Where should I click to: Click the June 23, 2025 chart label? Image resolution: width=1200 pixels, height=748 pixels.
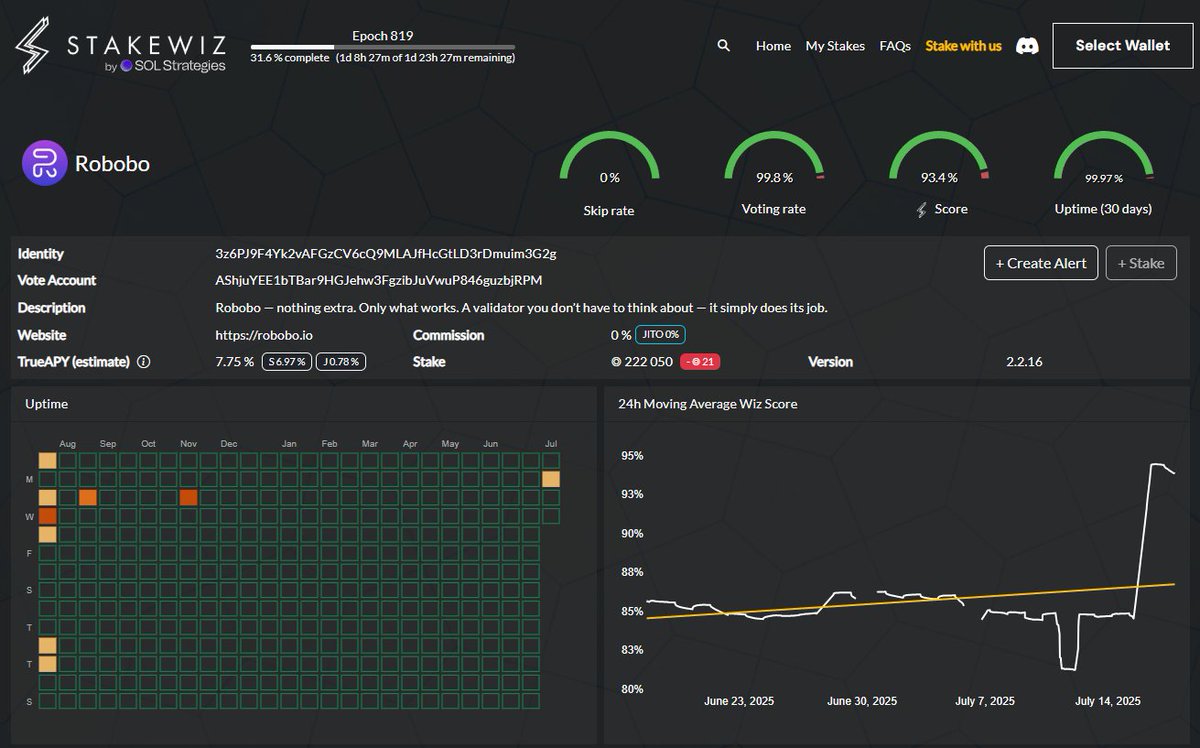pyautogui.click(x=739, y=701)
